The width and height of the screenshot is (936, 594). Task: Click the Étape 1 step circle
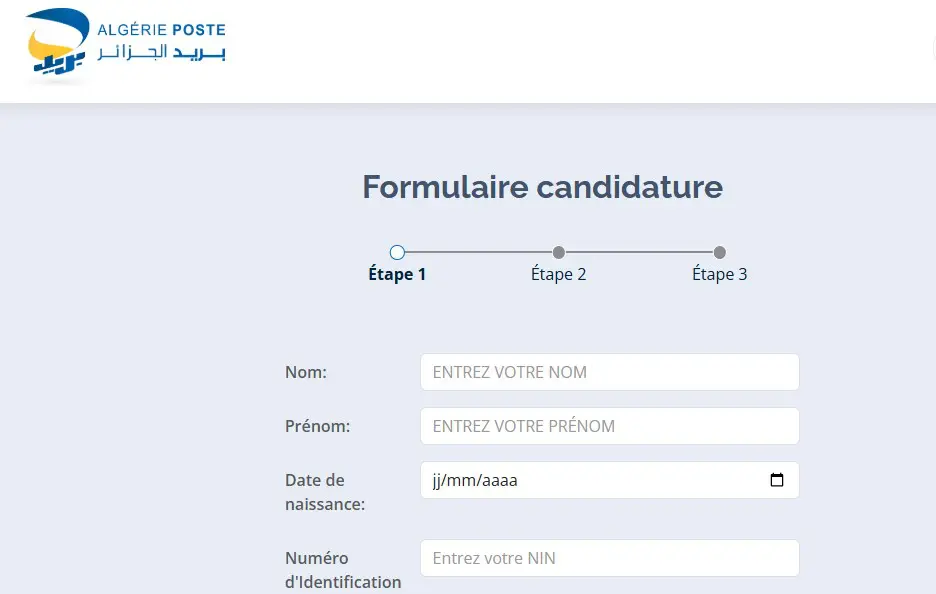coord(397,252)
